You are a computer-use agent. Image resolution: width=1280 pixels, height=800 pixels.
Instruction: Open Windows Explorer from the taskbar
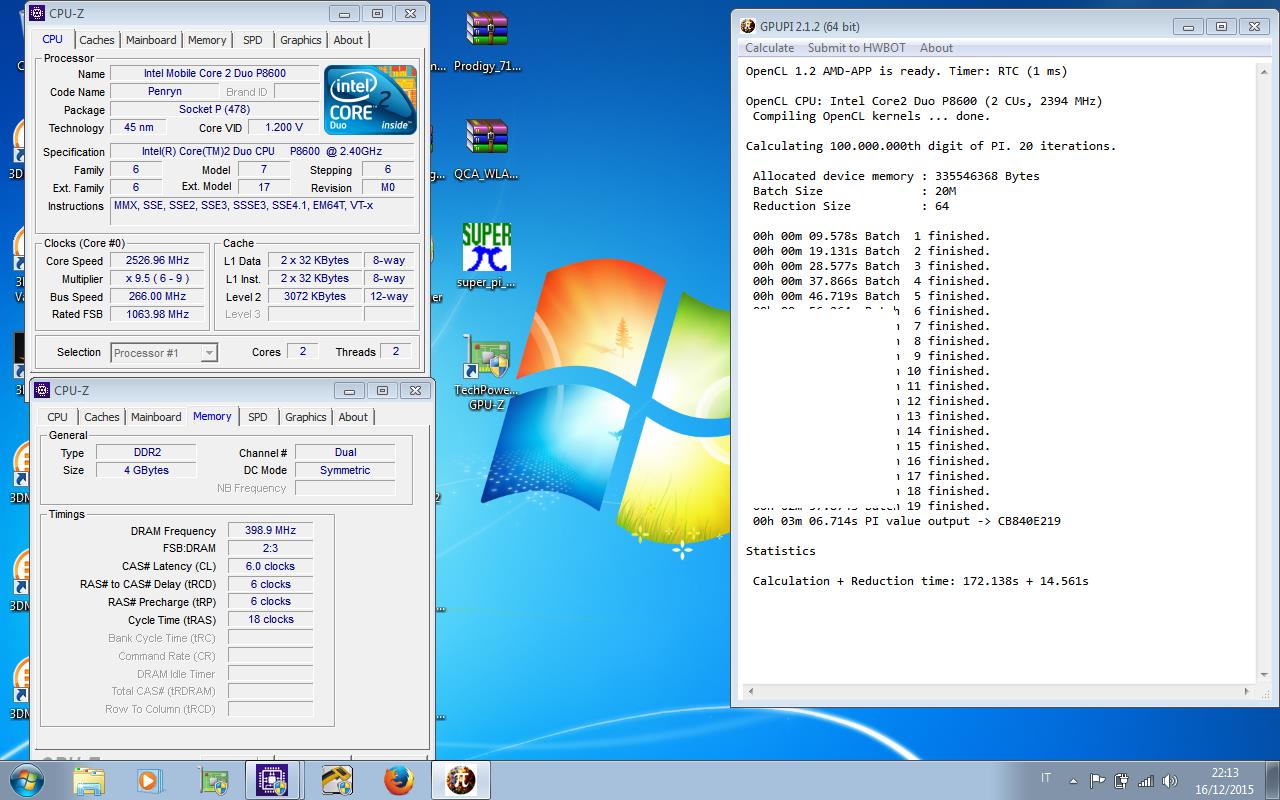pyautogui.click(x=88, y=780)
